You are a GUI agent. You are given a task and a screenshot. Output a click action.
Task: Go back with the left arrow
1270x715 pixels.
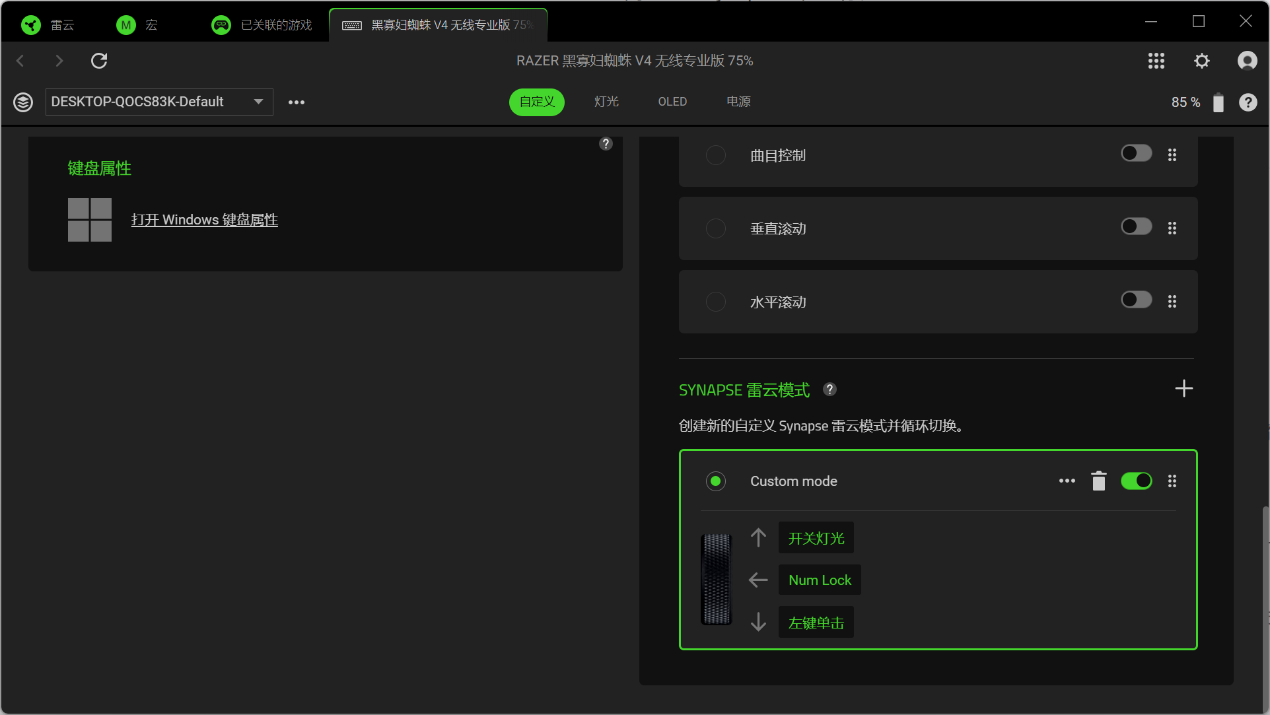pos(20,61)
